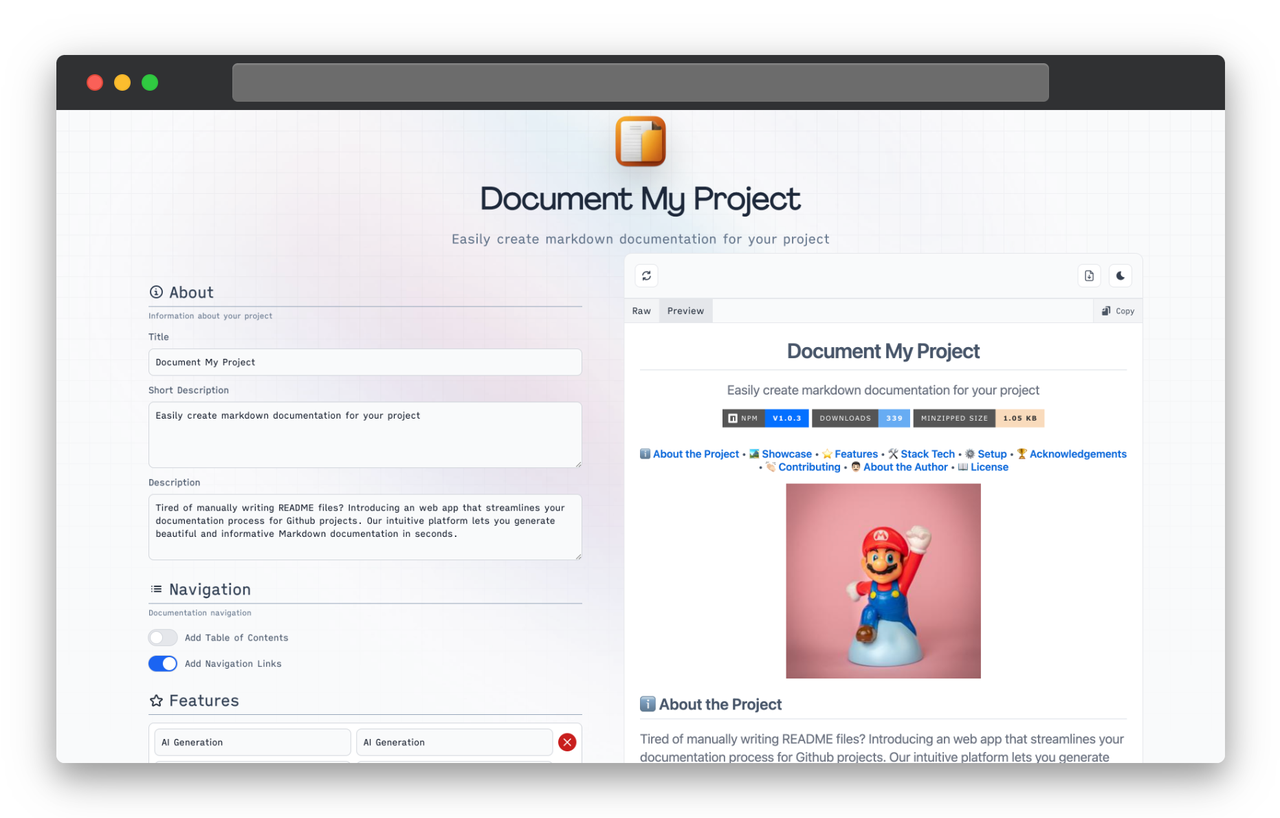Image resolution: width=1280 pixels, height=818 pixels.
Task: Click the star icon beside Features heading
Action: (155, 701)
